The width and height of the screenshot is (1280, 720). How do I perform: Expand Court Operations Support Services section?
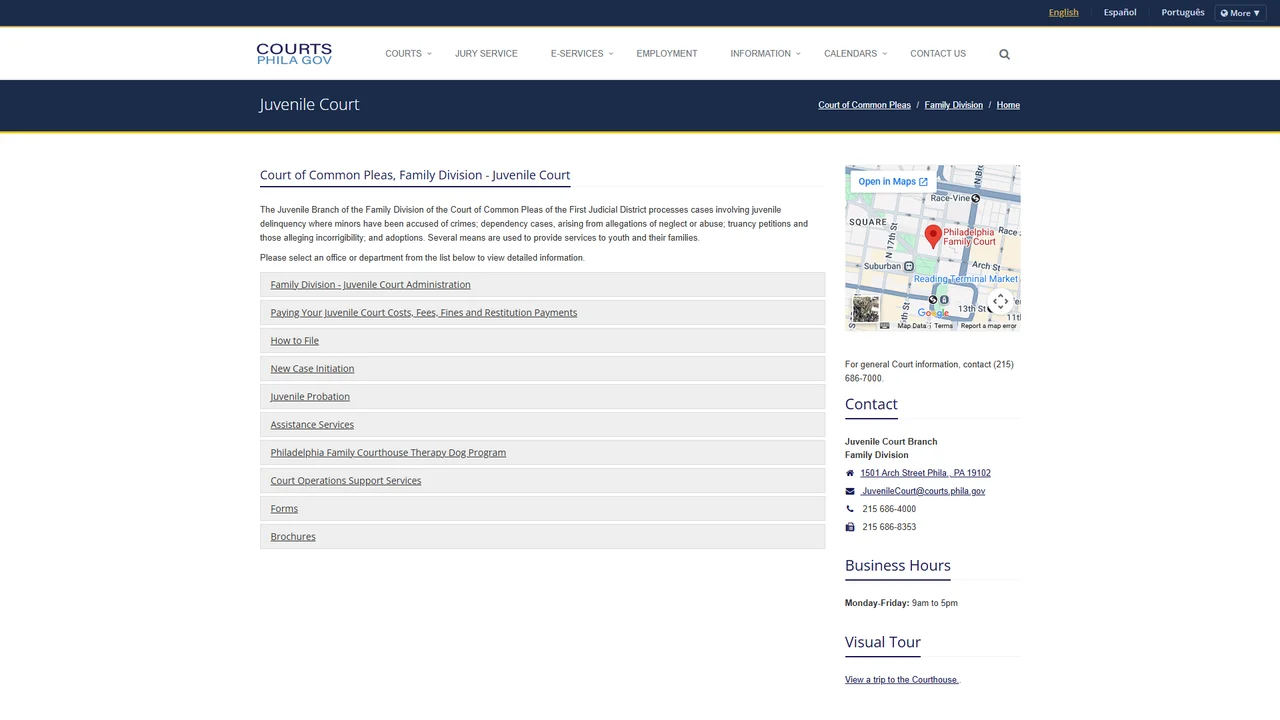tap(542, 481)
